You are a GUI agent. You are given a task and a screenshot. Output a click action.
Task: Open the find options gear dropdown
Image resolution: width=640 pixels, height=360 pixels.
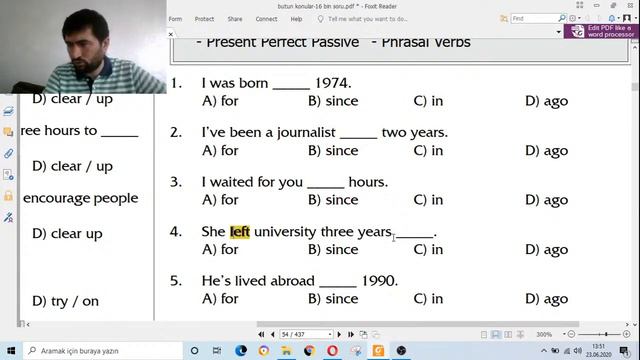point(575,18)
